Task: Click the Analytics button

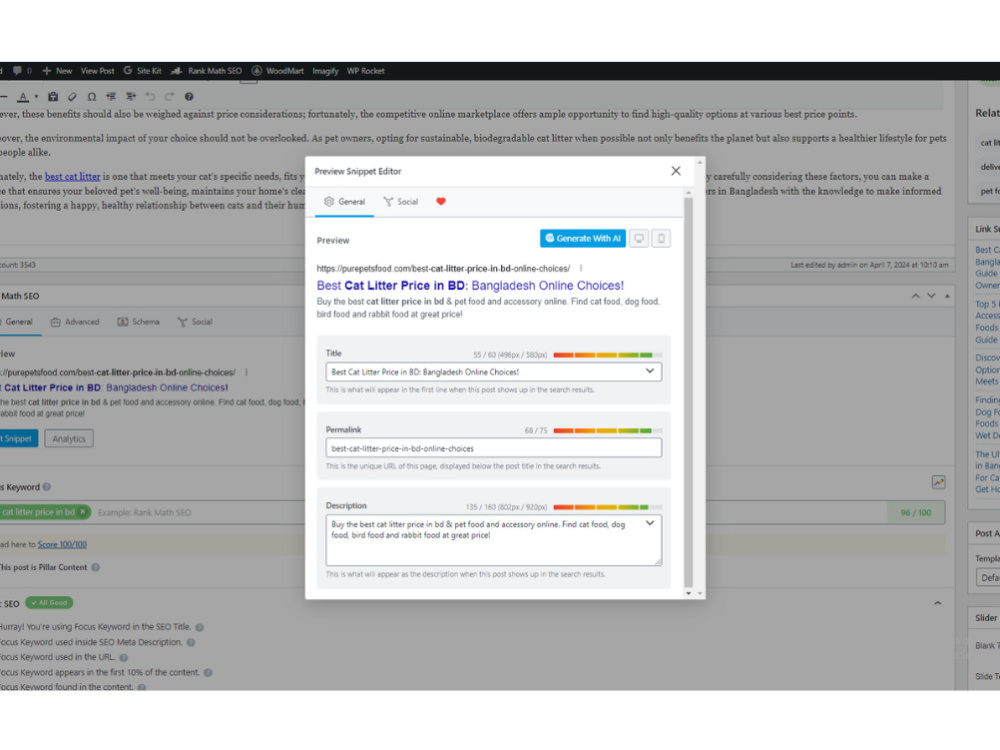Action: (69, 439)
